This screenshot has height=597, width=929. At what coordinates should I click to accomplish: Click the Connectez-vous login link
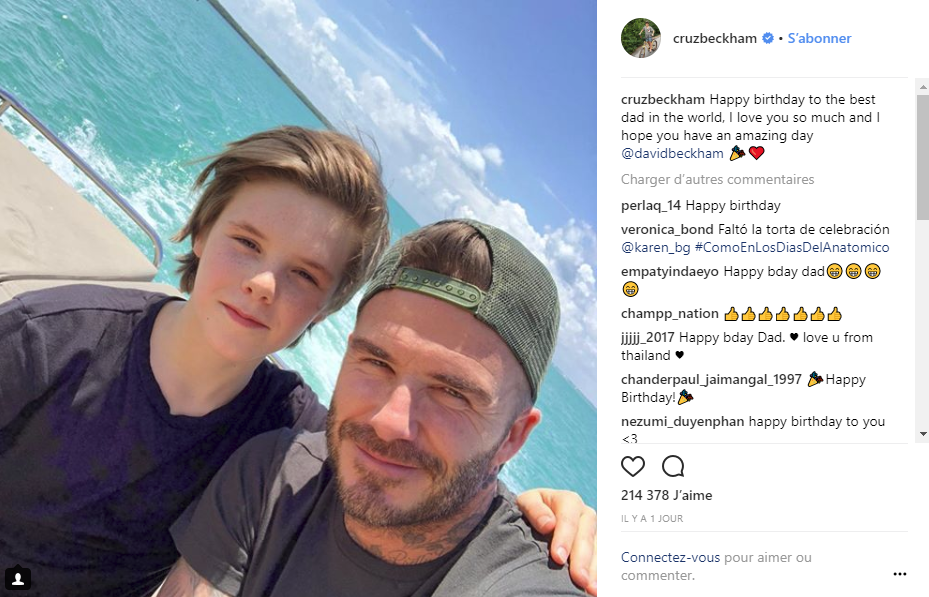click(x=670, y=557)
